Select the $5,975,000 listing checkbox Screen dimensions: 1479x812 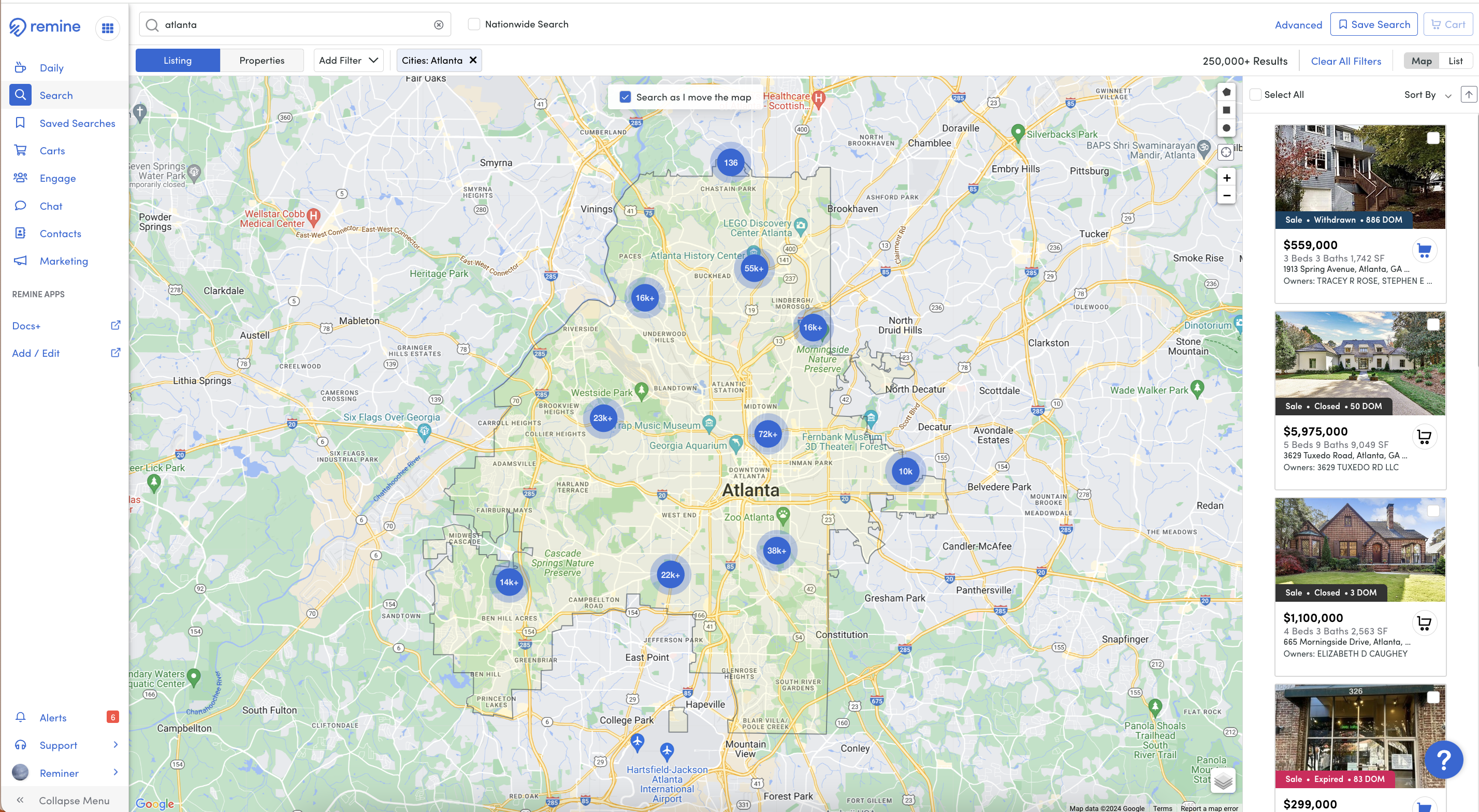click(1433, 325)
